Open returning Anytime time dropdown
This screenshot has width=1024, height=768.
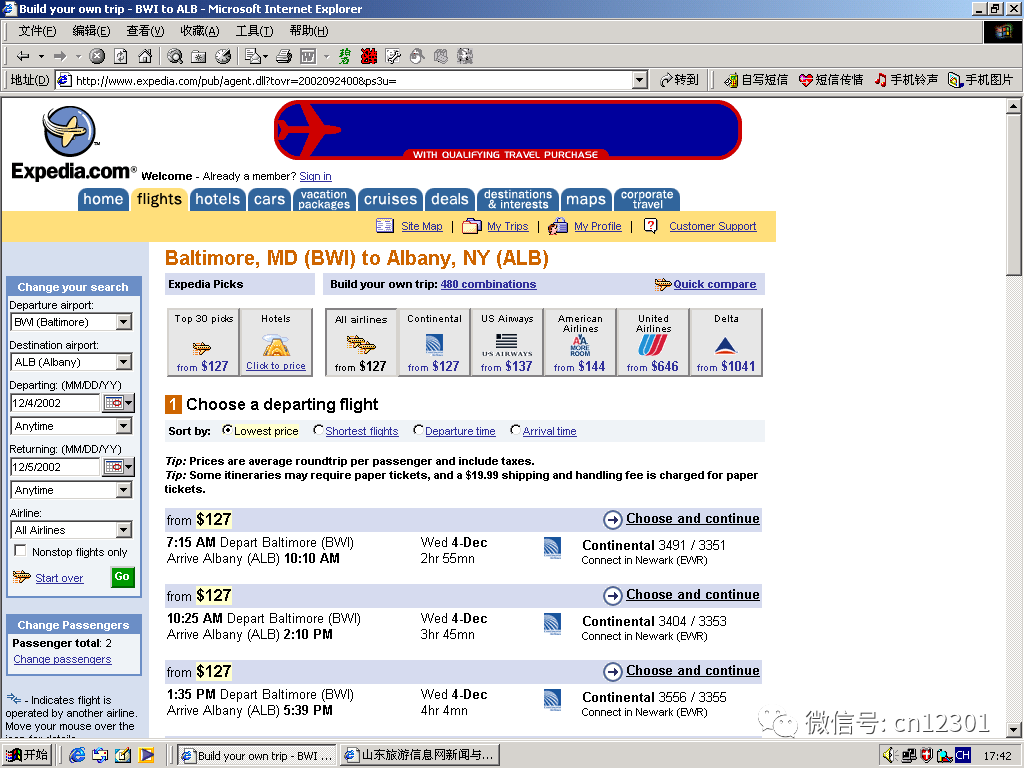pyautogui.click(x=123, y=490)
